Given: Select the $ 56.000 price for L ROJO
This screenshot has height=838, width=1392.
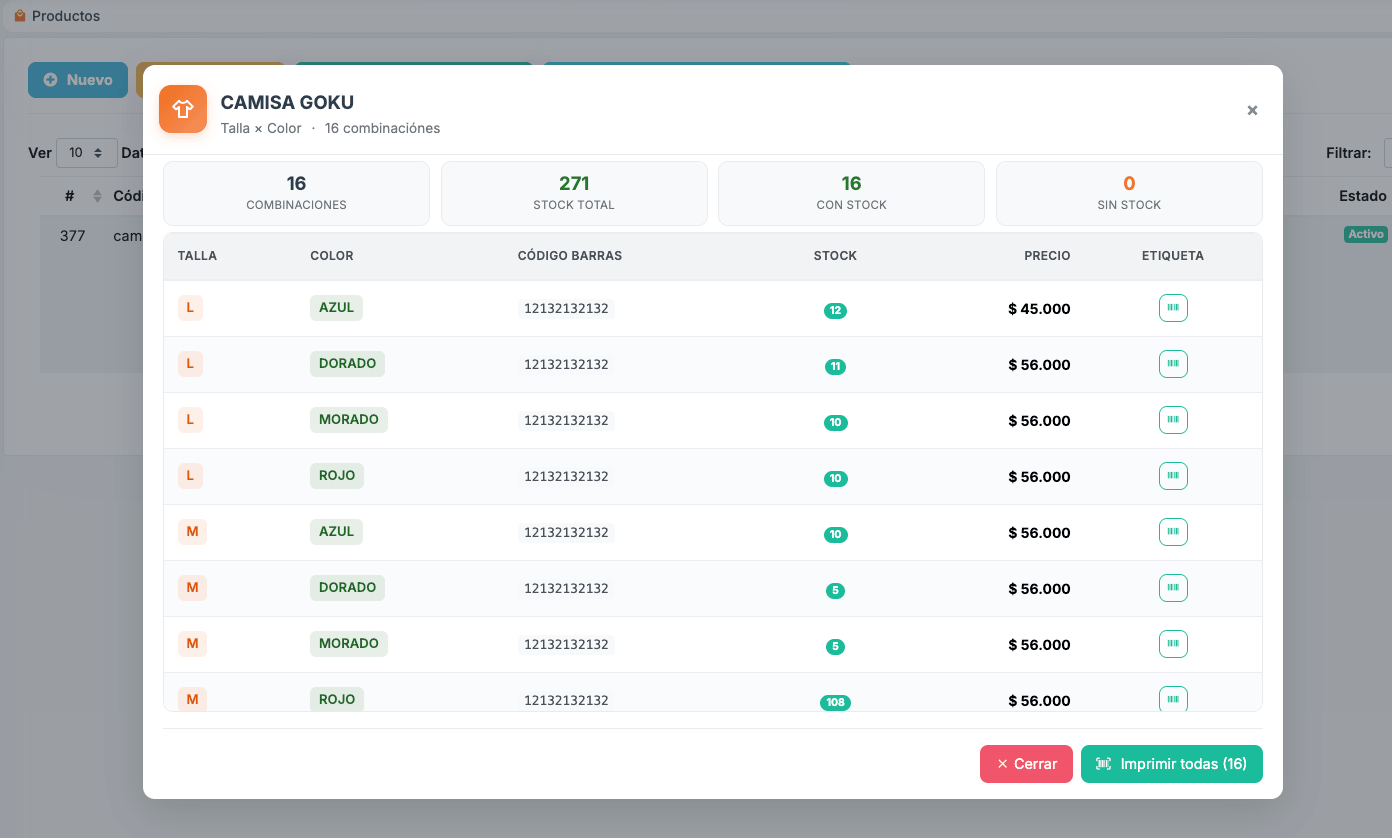Looking at the screenshot, I should click(x=1039, y=477).
